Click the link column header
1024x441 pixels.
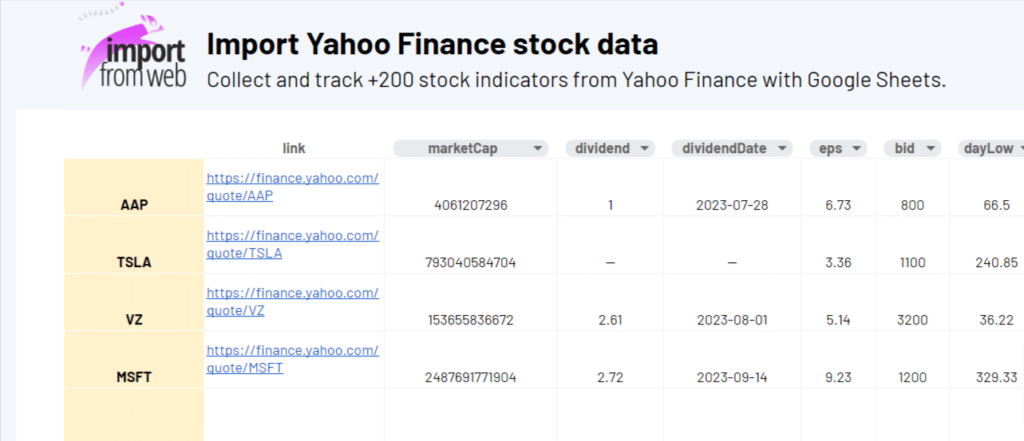(294, 148)
